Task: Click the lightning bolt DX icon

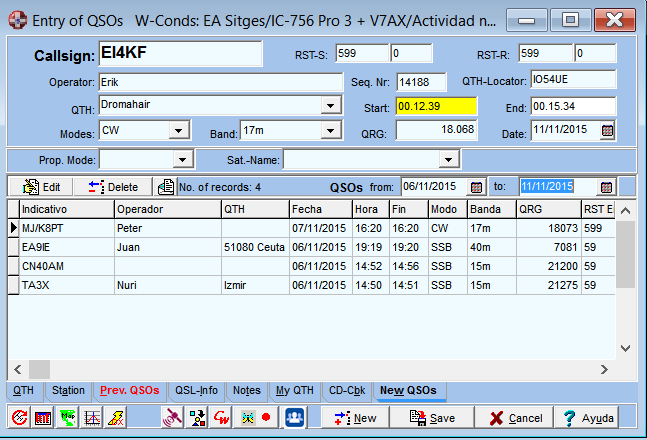Action: 116,418
